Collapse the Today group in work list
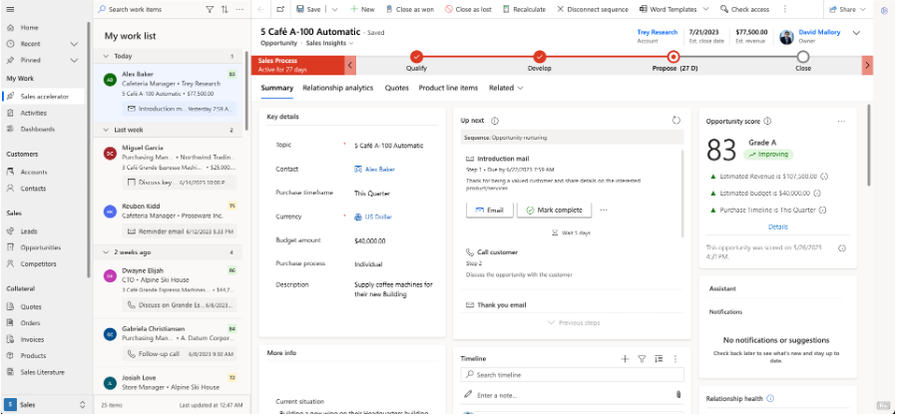 105,56
